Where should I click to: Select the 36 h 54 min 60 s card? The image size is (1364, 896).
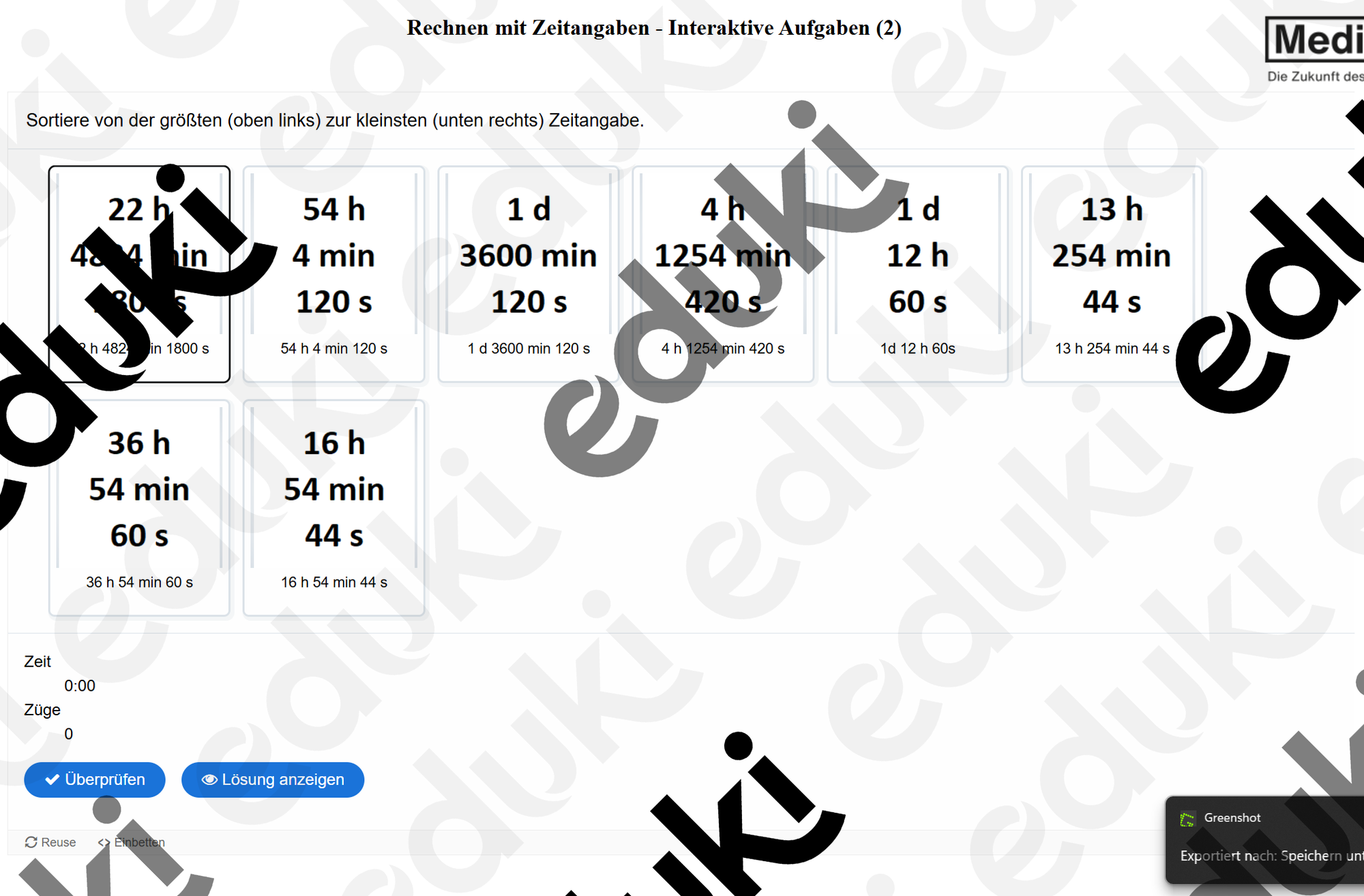(139, 508)
